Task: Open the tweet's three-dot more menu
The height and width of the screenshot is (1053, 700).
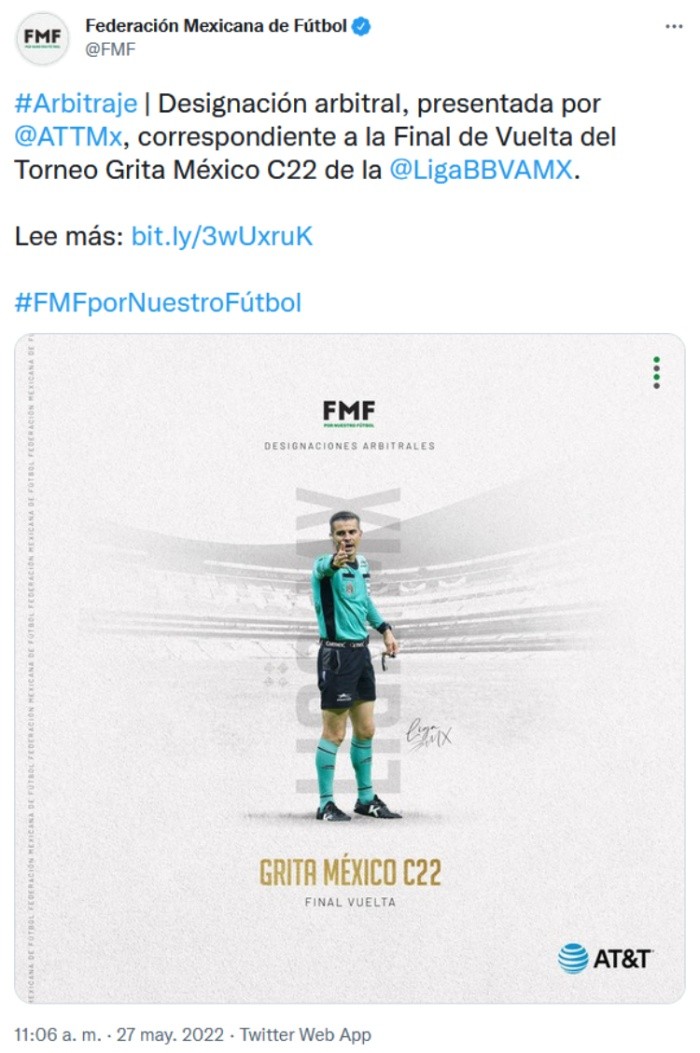Action: pyautogui.click(x=673, y=26)
